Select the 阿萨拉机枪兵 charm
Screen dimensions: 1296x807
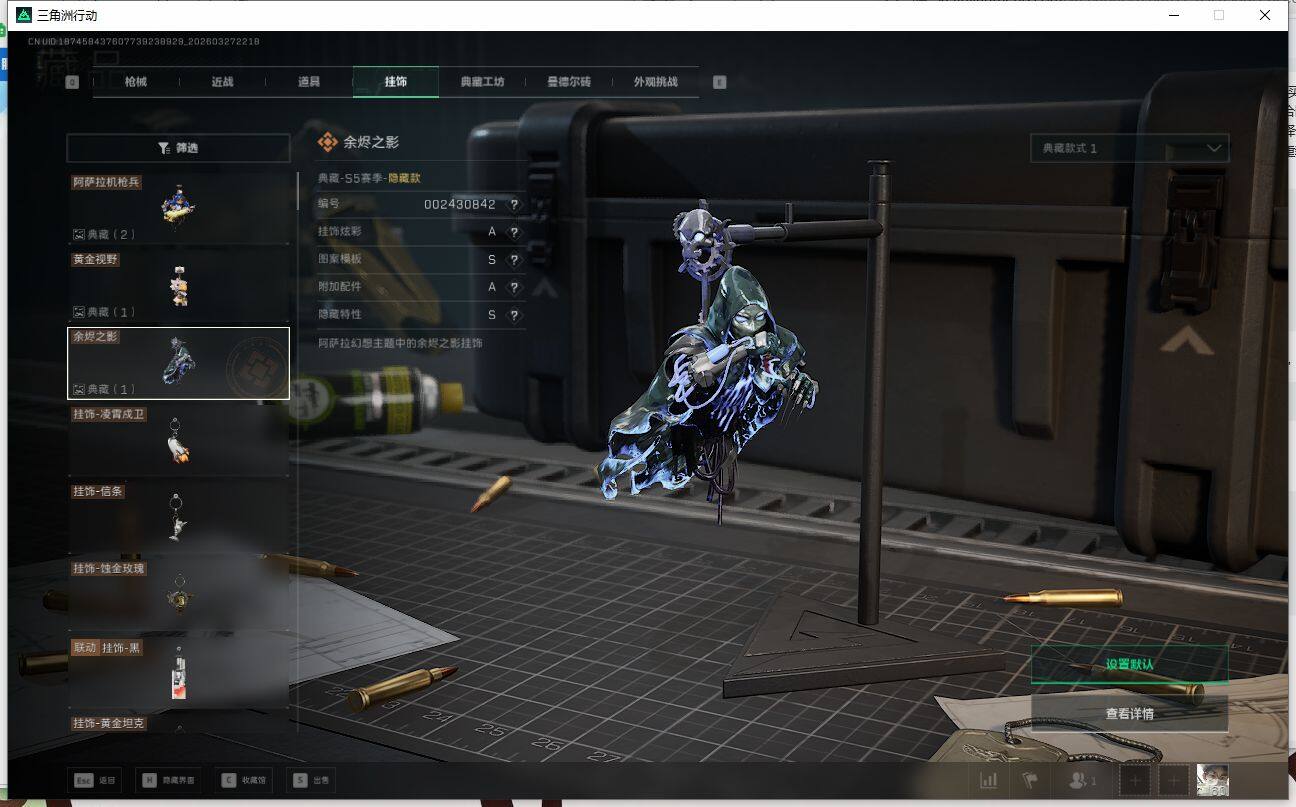coord(178,208)
